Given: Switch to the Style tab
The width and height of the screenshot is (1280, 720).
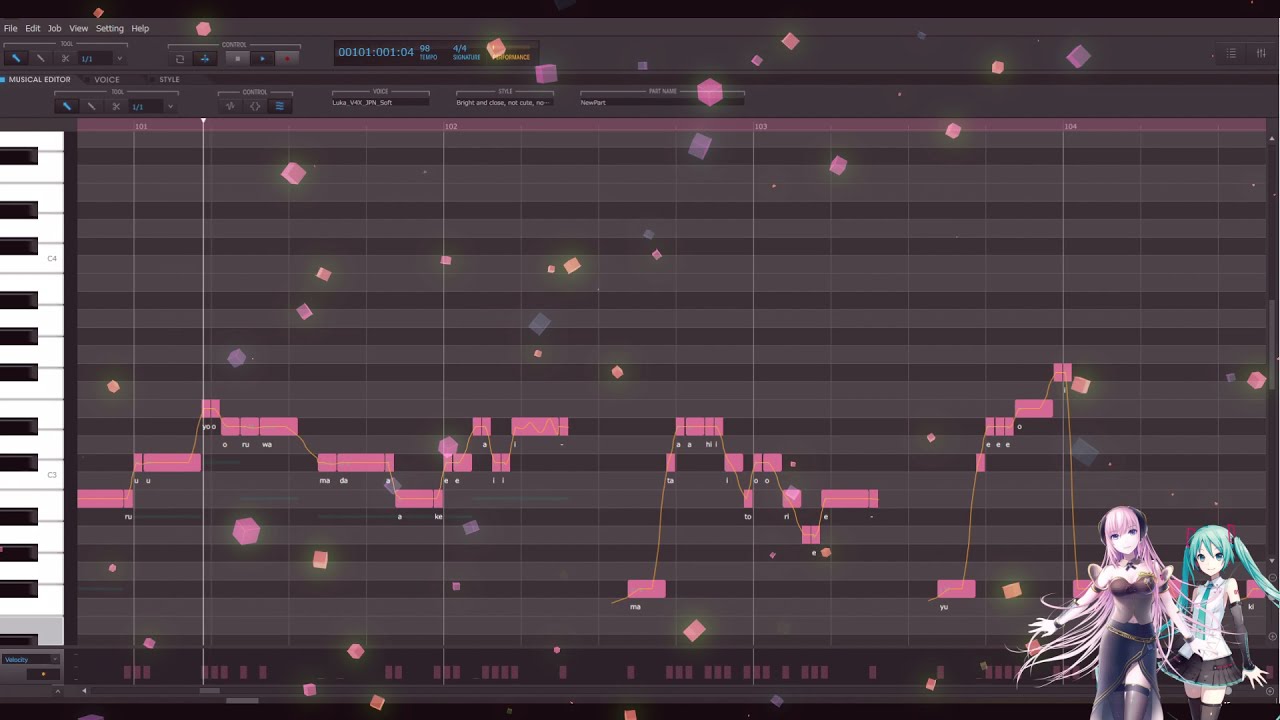Looking at the screenshot, I should pos(169,79).
